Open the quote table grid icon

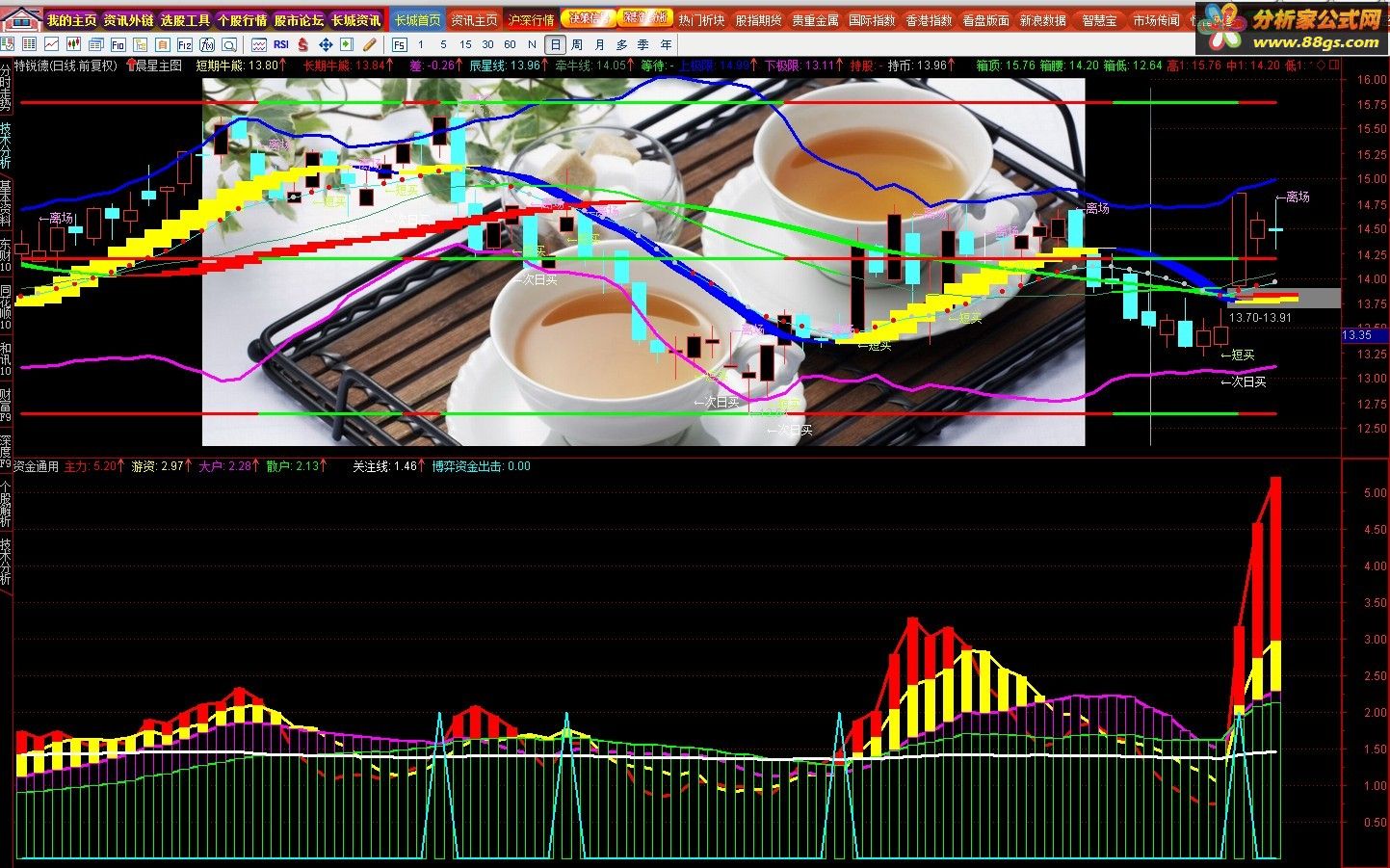[x=29, y=44]
